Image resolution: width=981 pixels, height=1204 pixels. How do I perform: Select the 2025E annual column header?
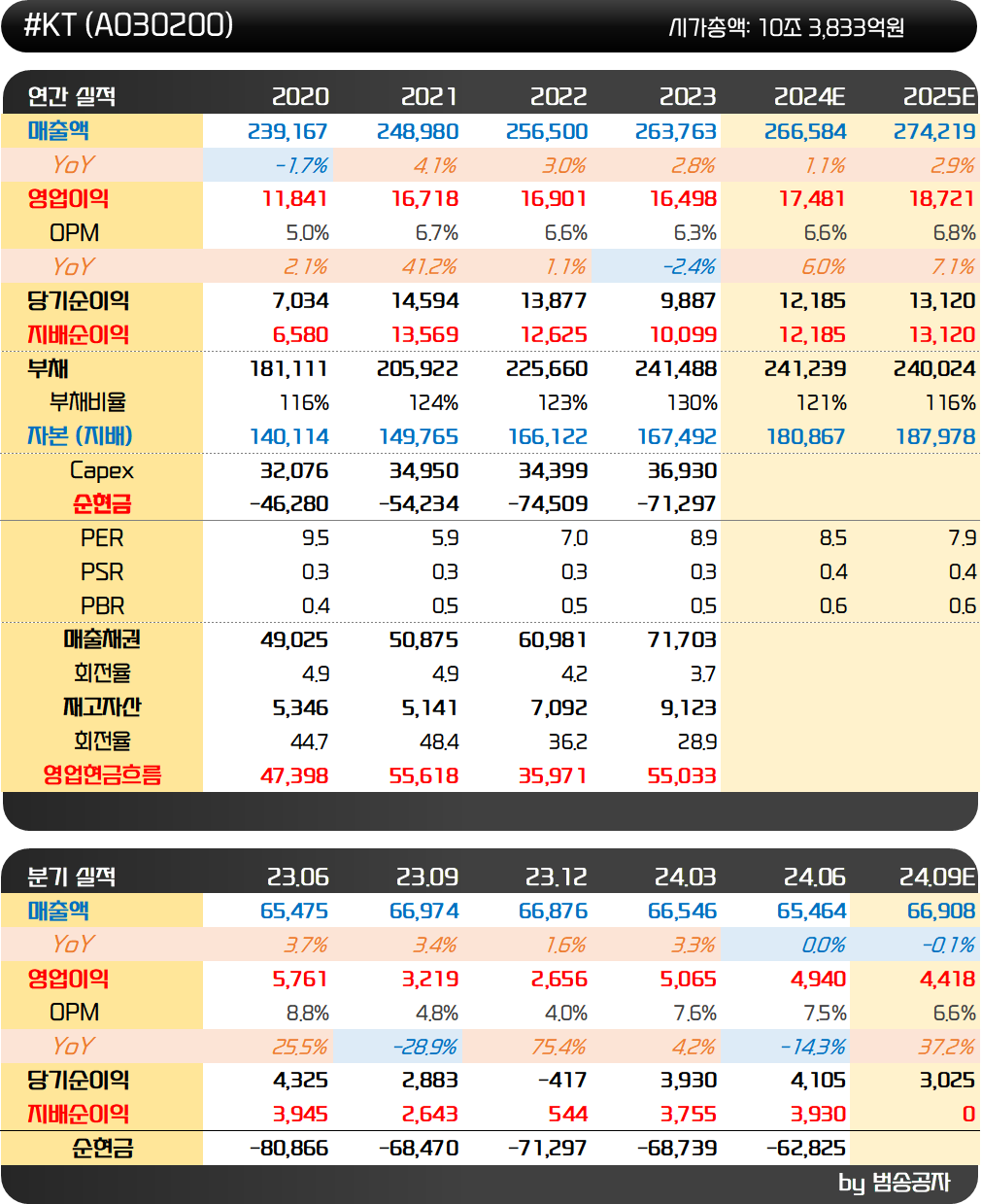point(939,96)
